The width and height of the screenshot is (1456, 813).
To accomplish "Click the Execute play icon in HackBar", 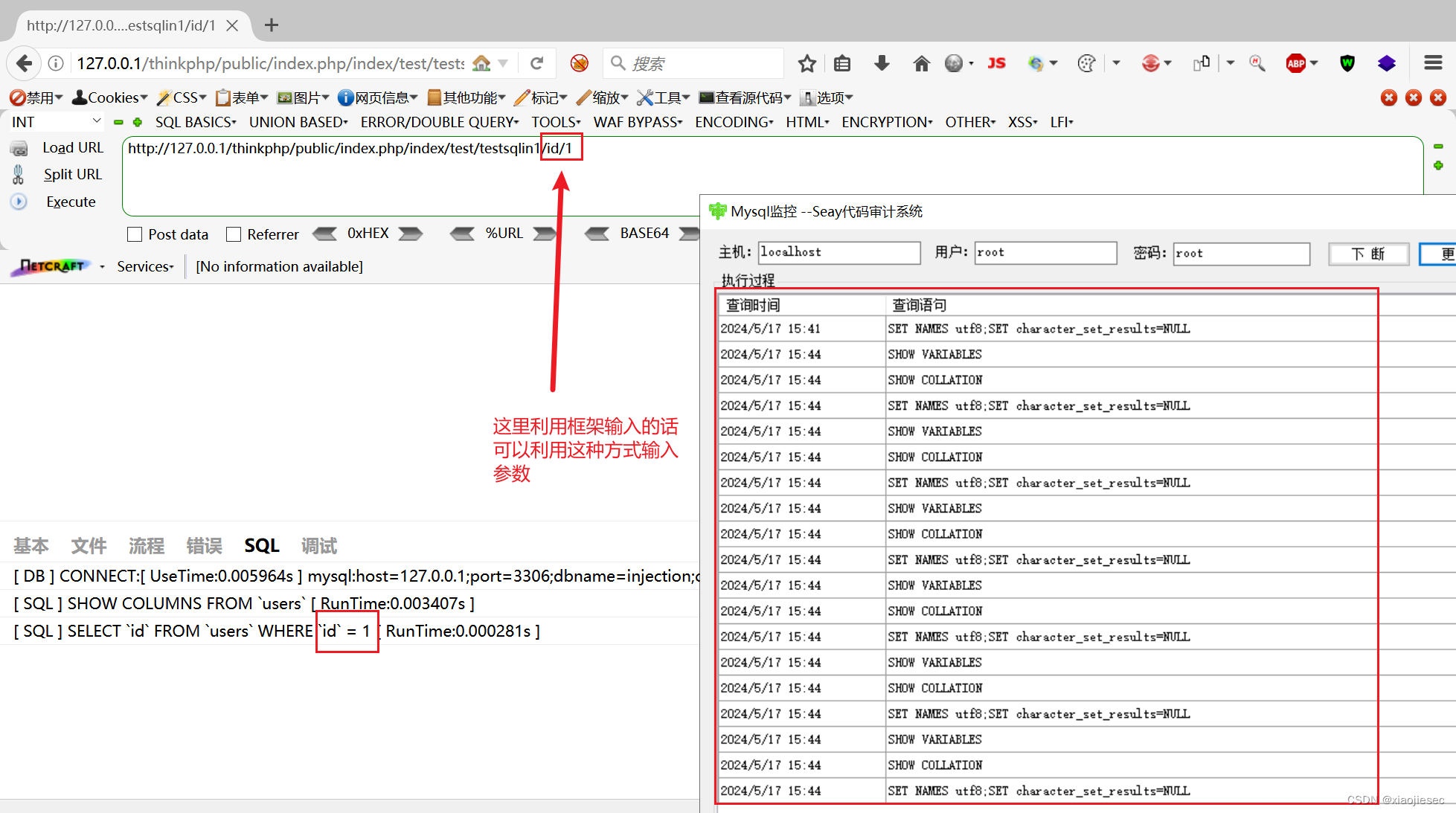I will pyautogui.click(x=18, y=202).
